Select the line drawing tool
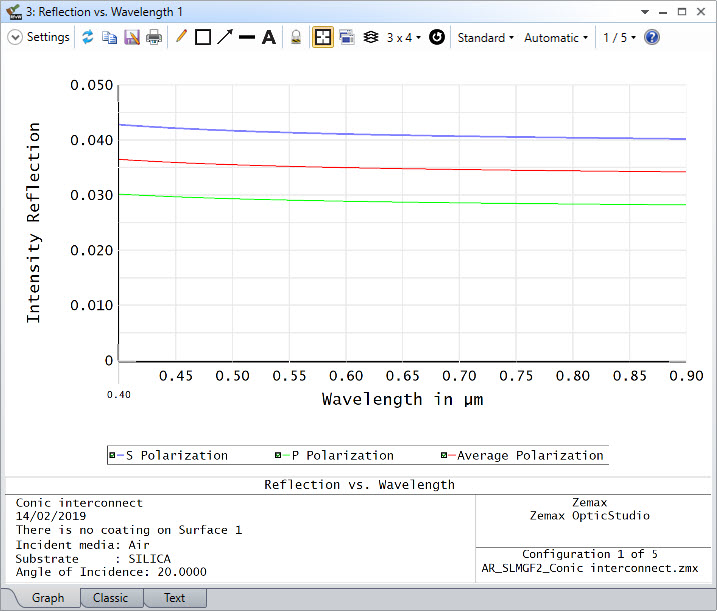Viewport: 717px width, 611px height. click(247, 38)
